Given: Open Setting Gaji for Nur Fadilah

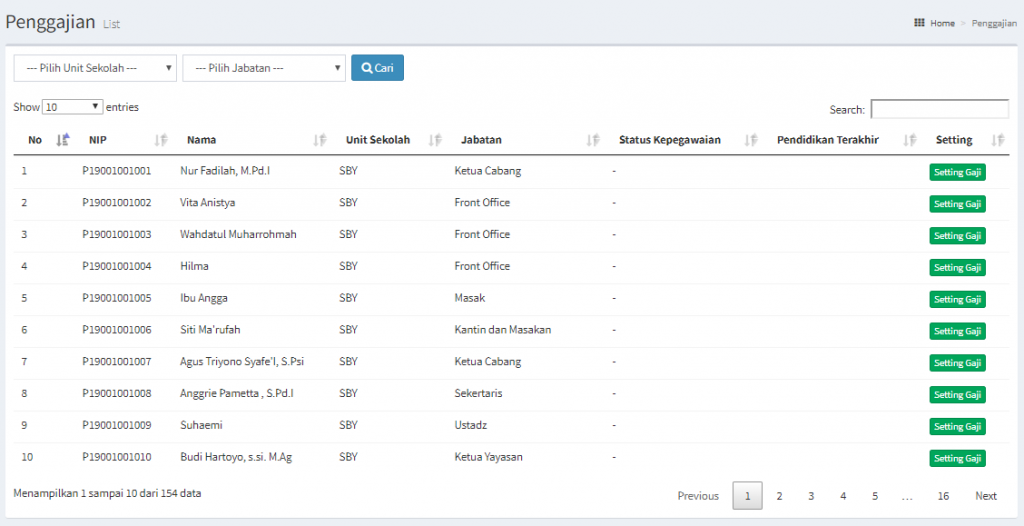Looking at the screenshot, I should (957, 173).
